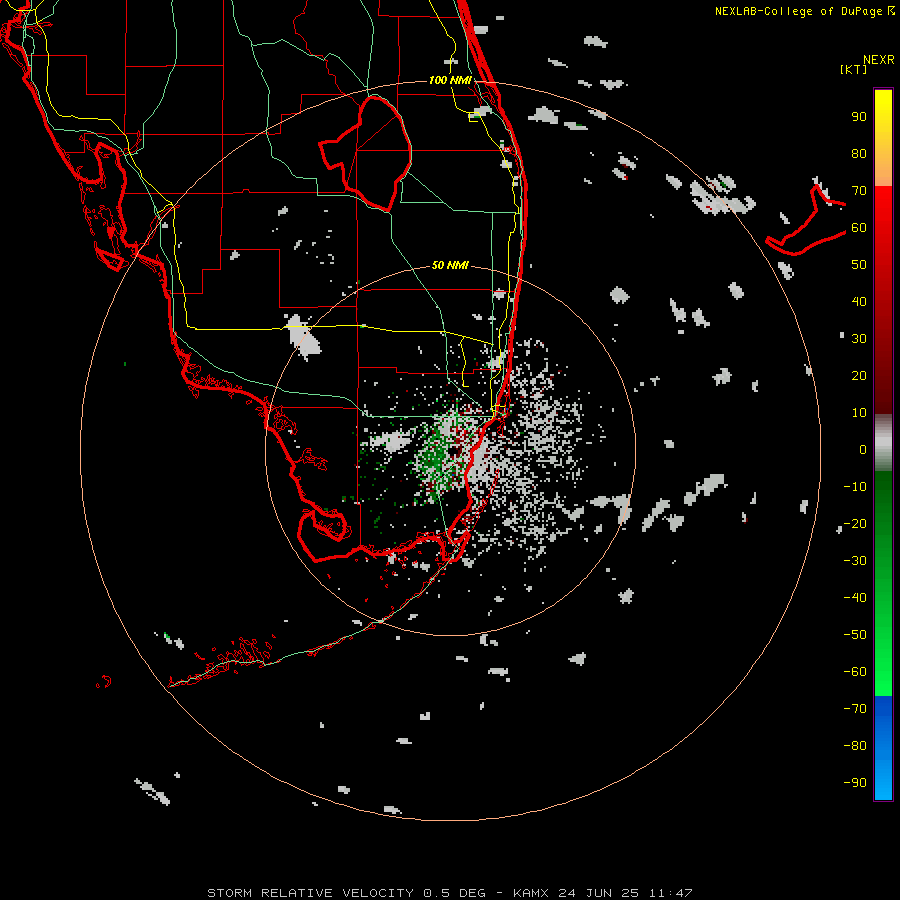Viewport: 900px width, 900px height.
Task: Select the 10 value on velocity scale
Action: [x=859, y=413]
